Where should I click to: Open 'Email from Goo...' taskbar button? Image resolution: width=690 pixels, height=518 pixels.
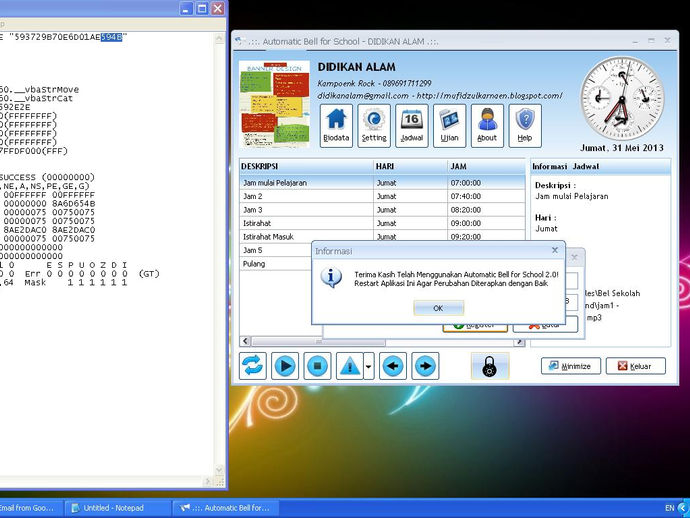click(31, 508)
